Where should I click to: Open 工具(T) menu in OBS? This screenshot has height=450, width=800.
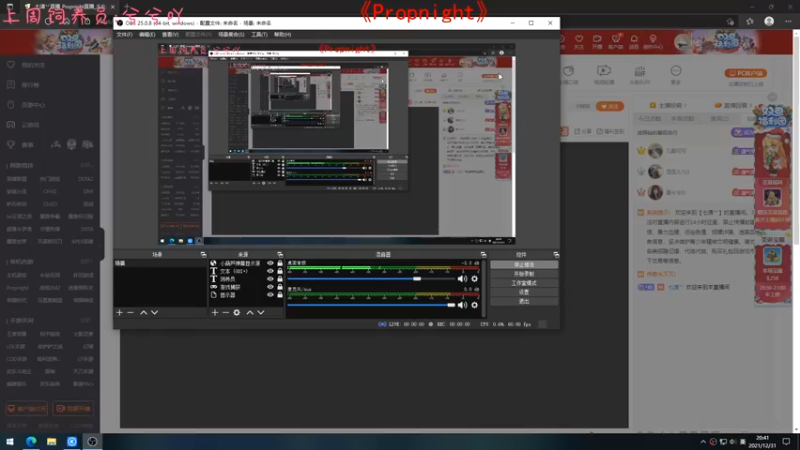point(259,35)
